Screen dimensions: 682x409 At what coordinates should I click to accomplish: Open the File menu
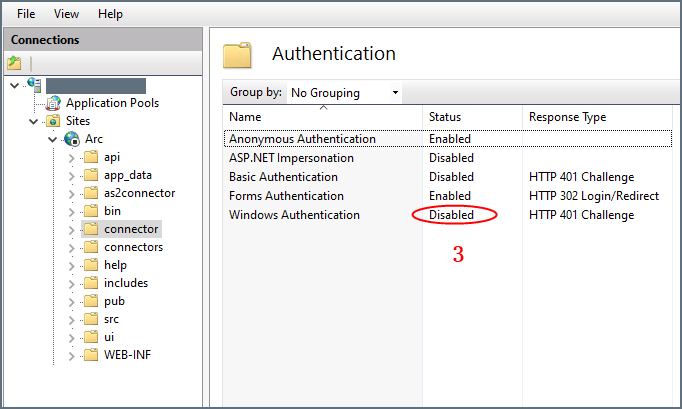point(26,14)
